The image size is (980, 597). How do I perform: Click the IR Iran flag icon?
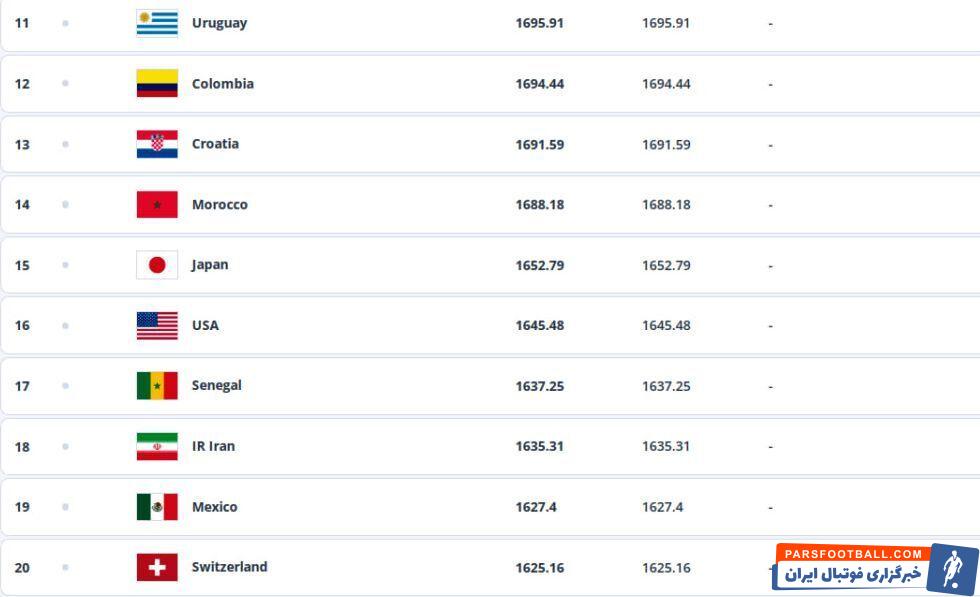click(157, 447)
